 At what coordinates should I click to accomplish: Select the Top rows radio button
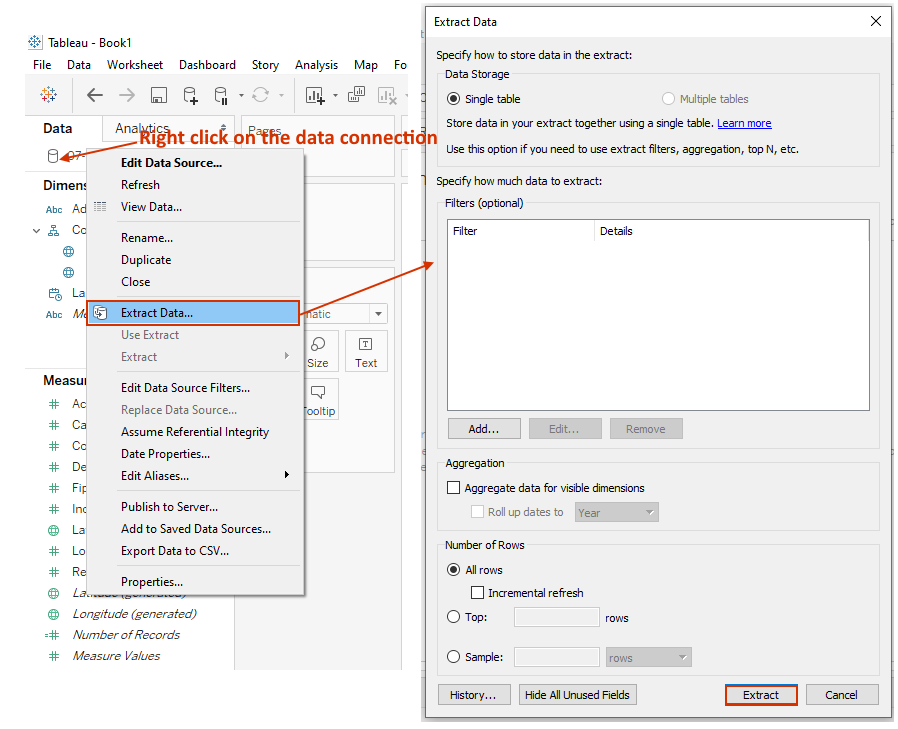tap(453, 617)
